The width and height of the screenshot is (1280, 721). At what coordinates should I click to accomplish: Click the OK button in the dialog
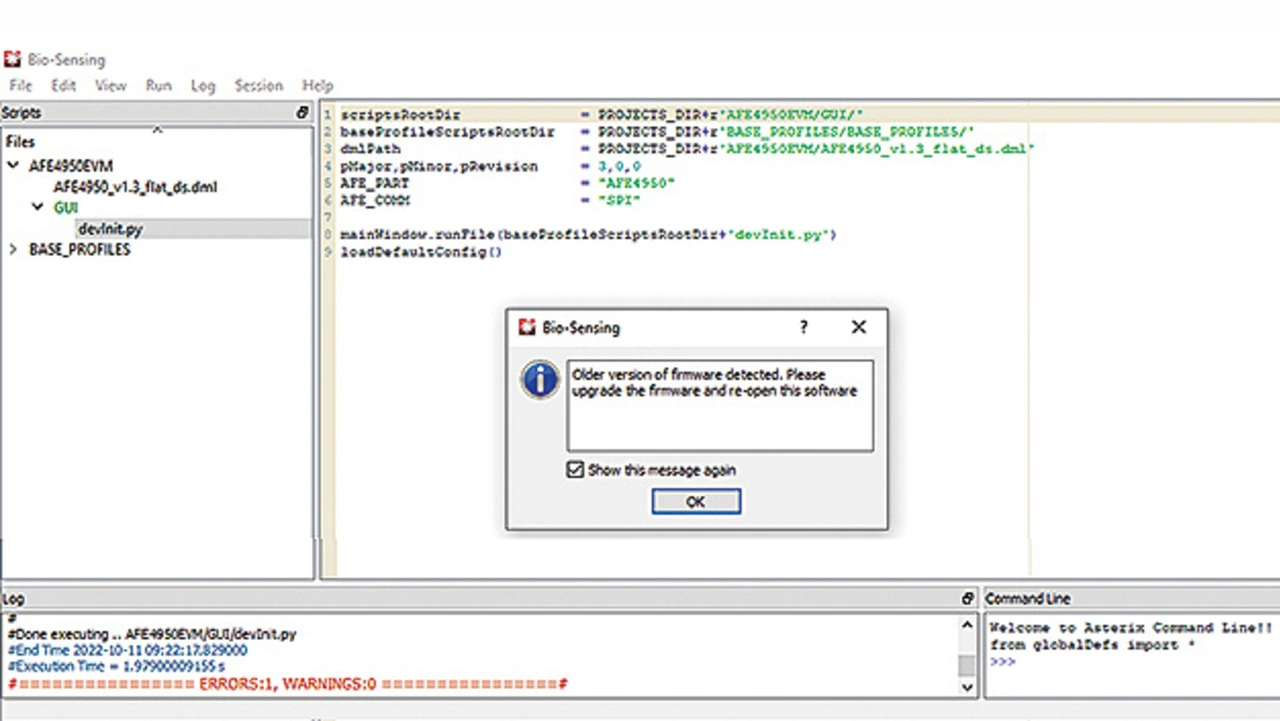pyautogui.click(x=695, y=502)
